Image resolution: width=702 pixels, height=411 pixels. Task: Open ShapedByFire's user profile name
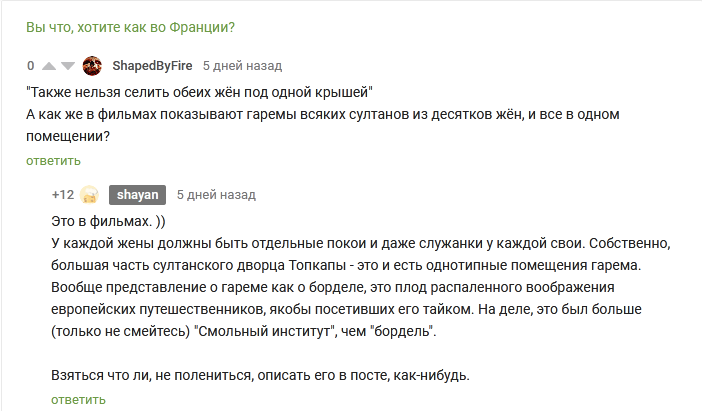(x=152, y=66)
